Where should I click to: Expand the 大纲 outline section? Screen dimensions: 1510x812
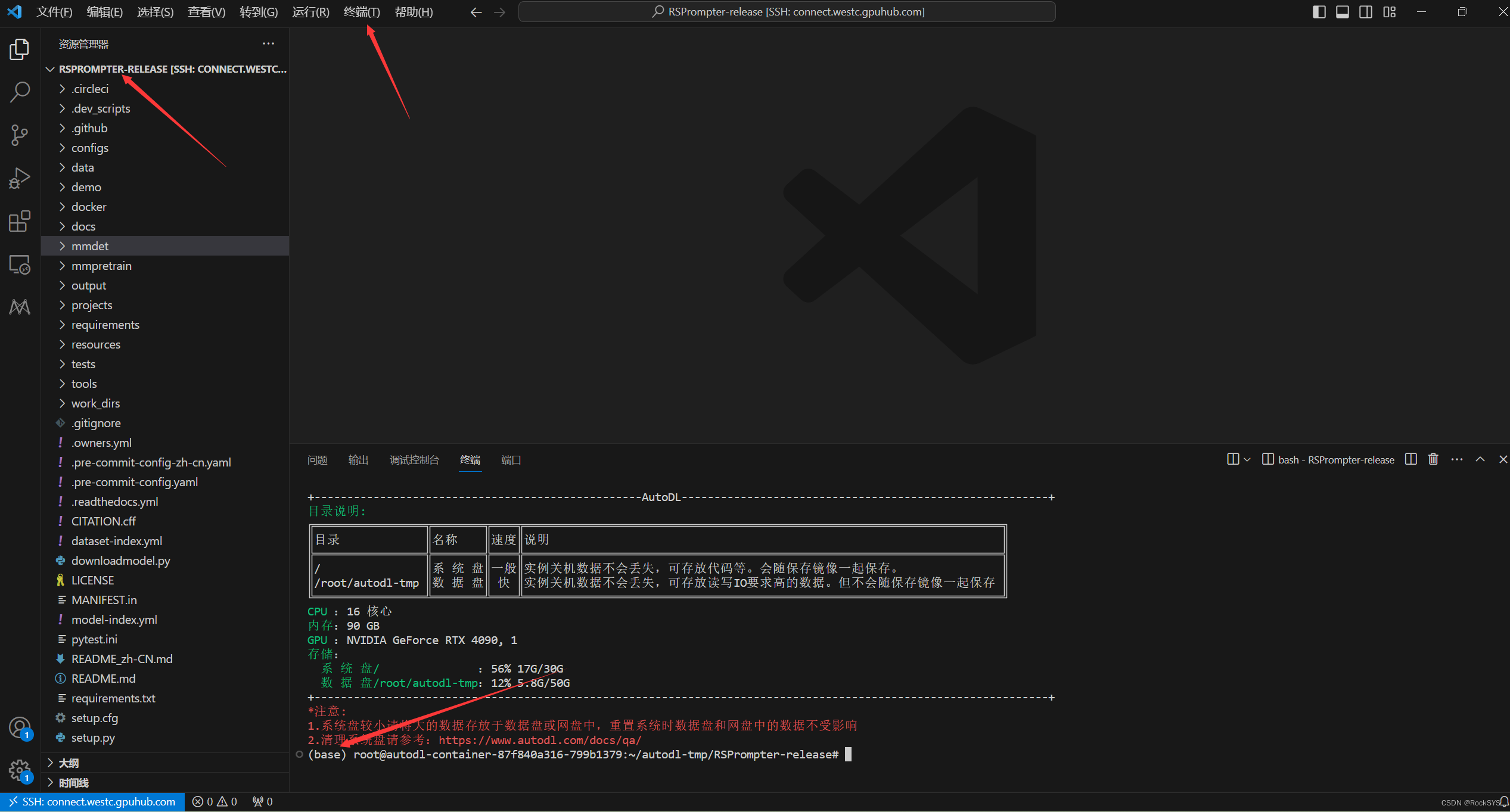point(69,763)
